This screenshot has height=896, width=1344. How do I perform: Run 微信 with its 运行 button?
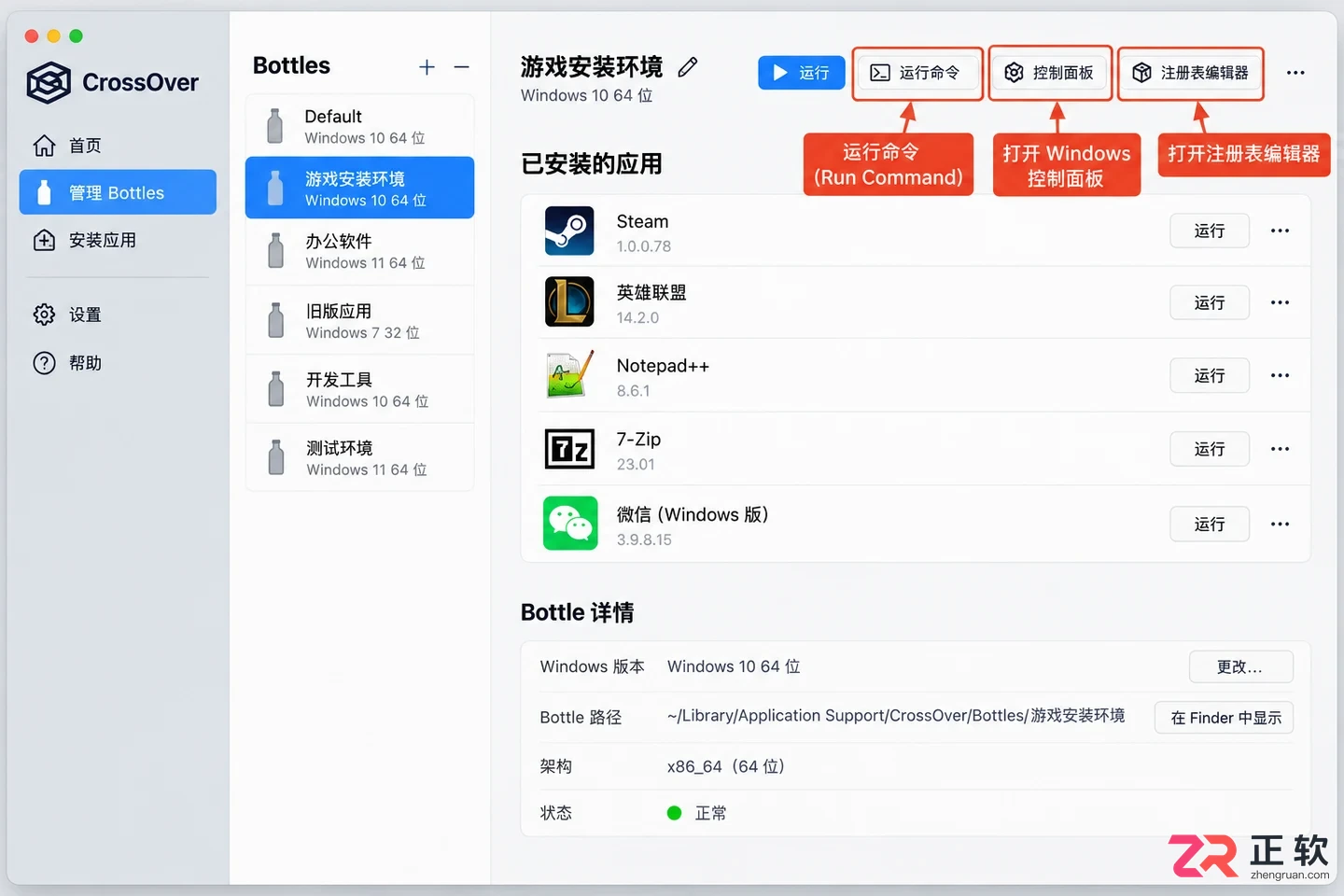1210,524
